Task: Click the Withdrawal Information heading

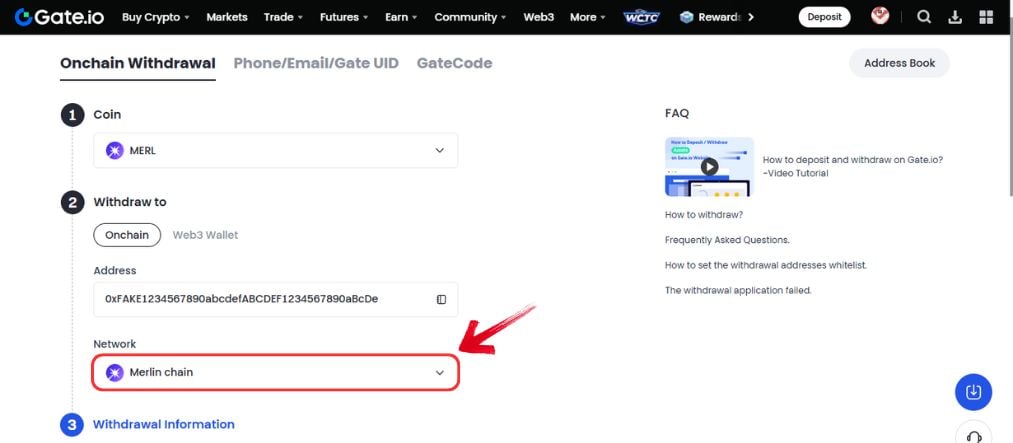Action: 163,424
